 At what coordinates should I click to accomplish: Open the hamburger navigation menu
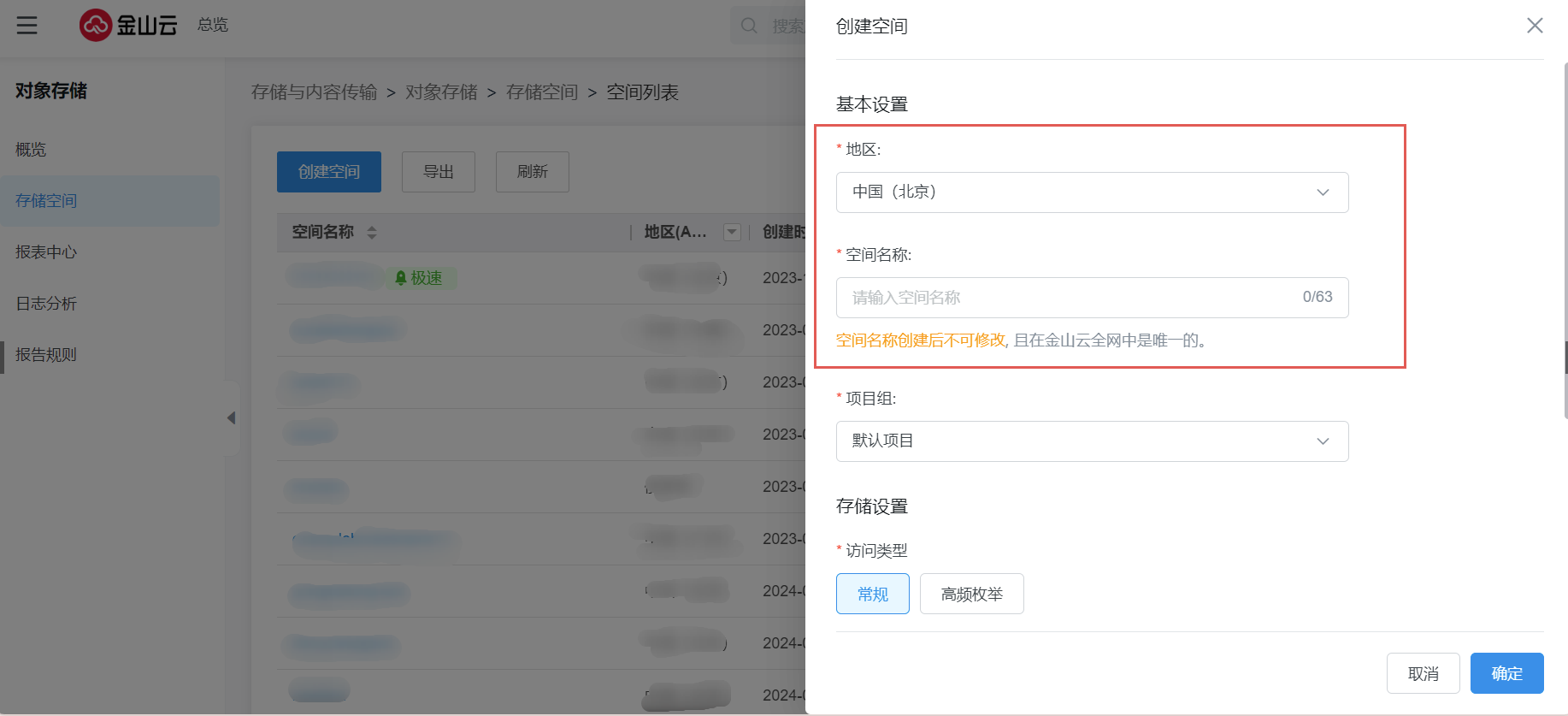(x=27, y=25)
